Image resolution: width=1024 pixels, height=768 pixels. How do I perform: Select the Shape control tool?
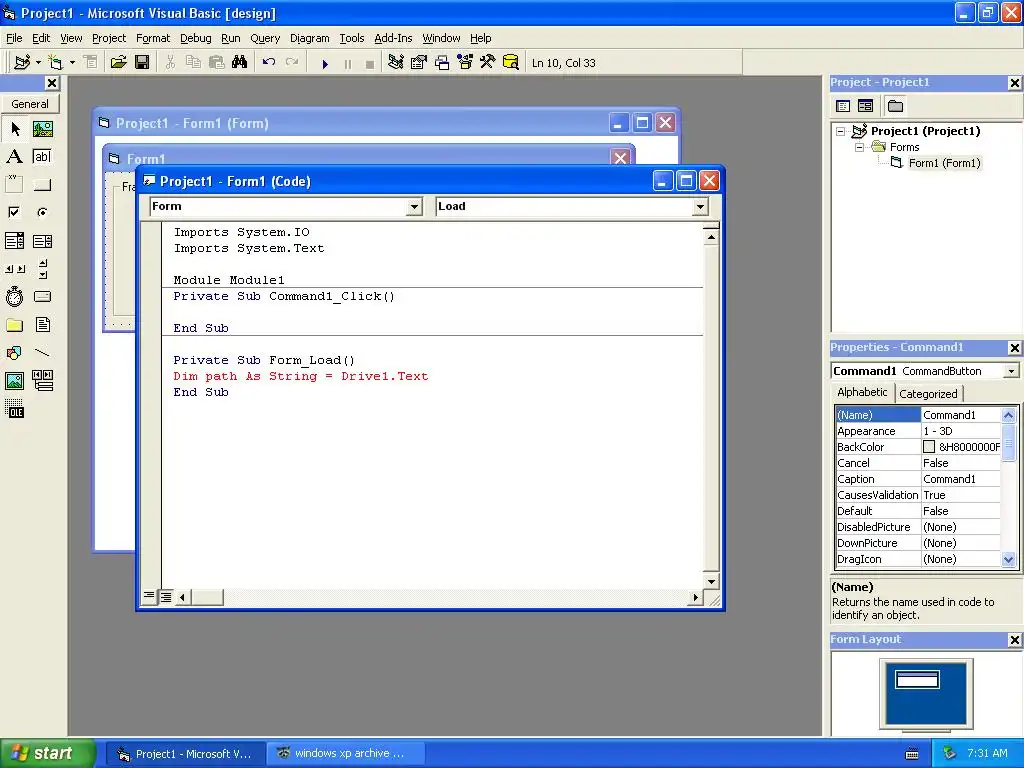tap(14, 353)
